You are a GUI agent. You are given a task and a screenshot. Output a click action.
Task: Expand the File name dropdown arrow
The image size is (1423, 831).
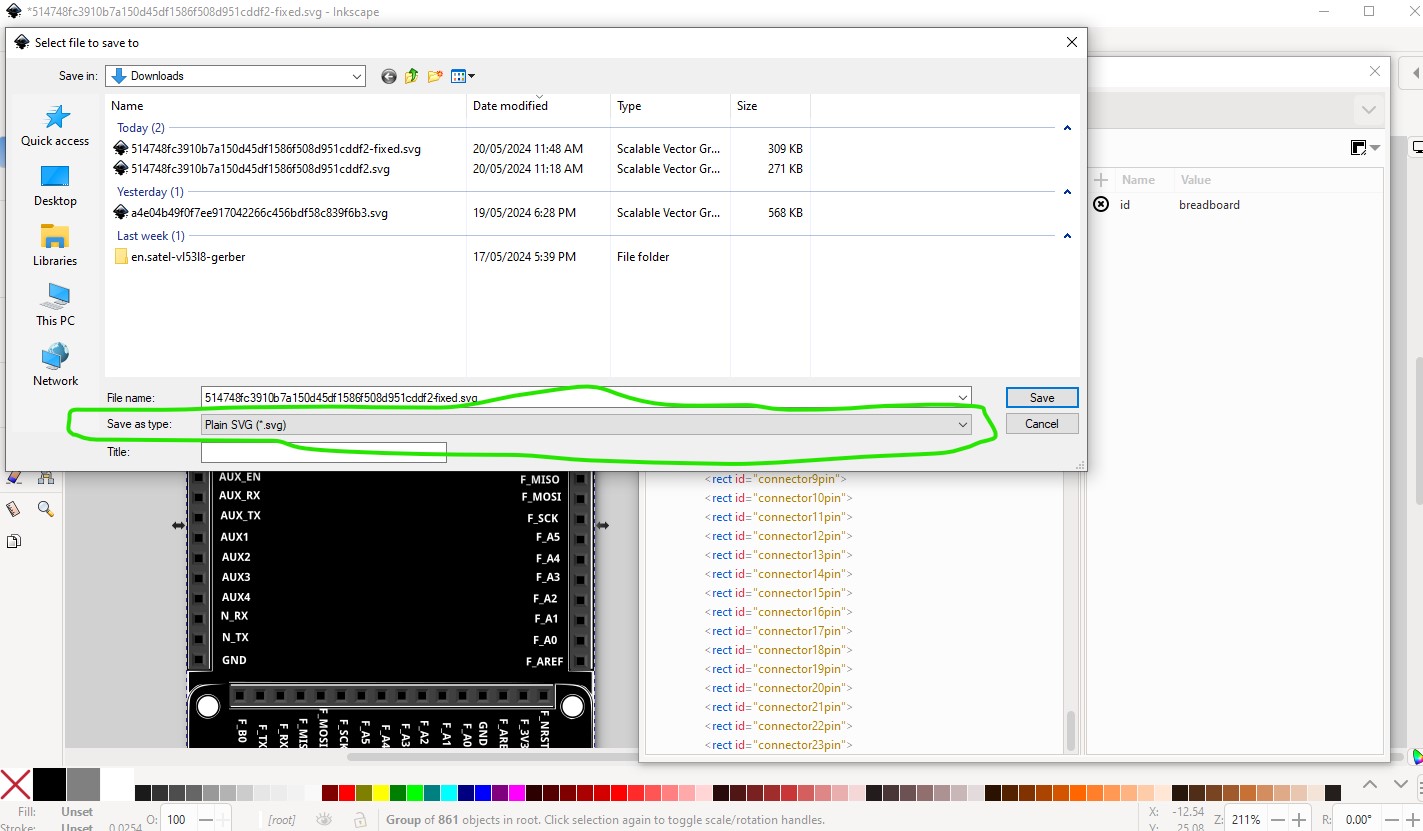coord(962,397)
